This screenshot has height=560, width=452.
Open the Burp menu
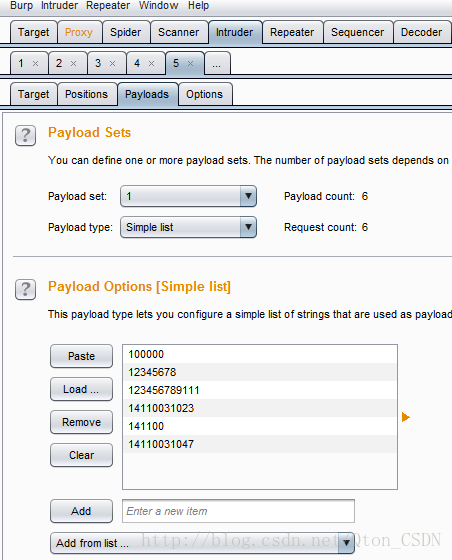point(21,5)
